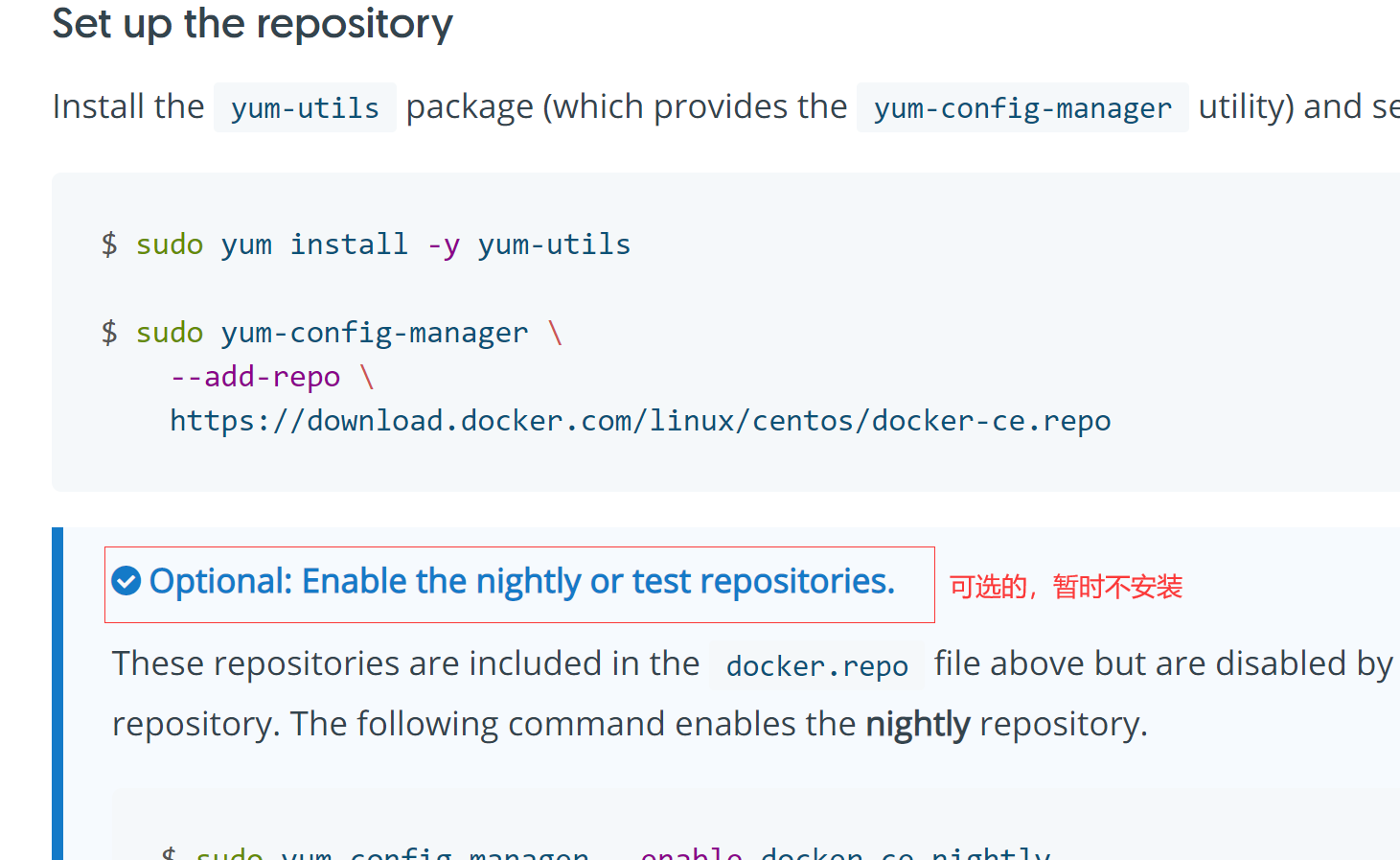Image resolution: width=1400 pixels, height=860 pixels.
Task: Click the 'sudo yum-config-manager \' command line
Action: (x=332, y=333)
